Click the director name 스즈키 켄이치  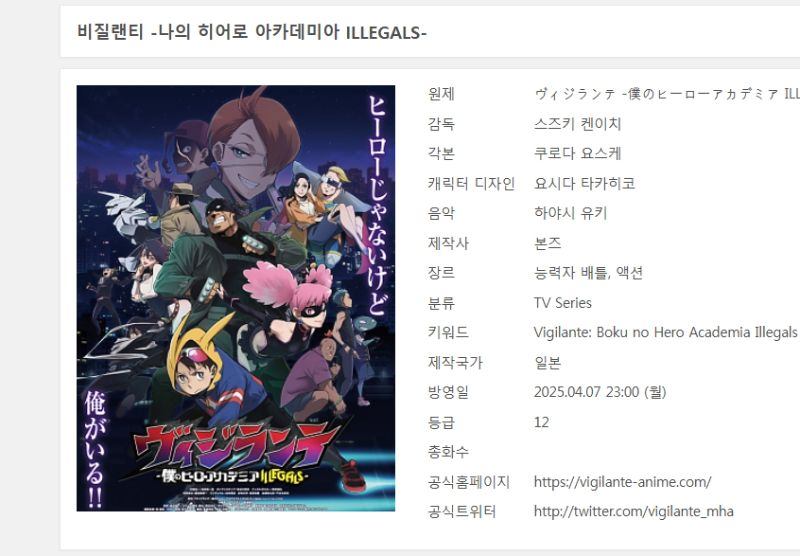click(x=577, y=124)
